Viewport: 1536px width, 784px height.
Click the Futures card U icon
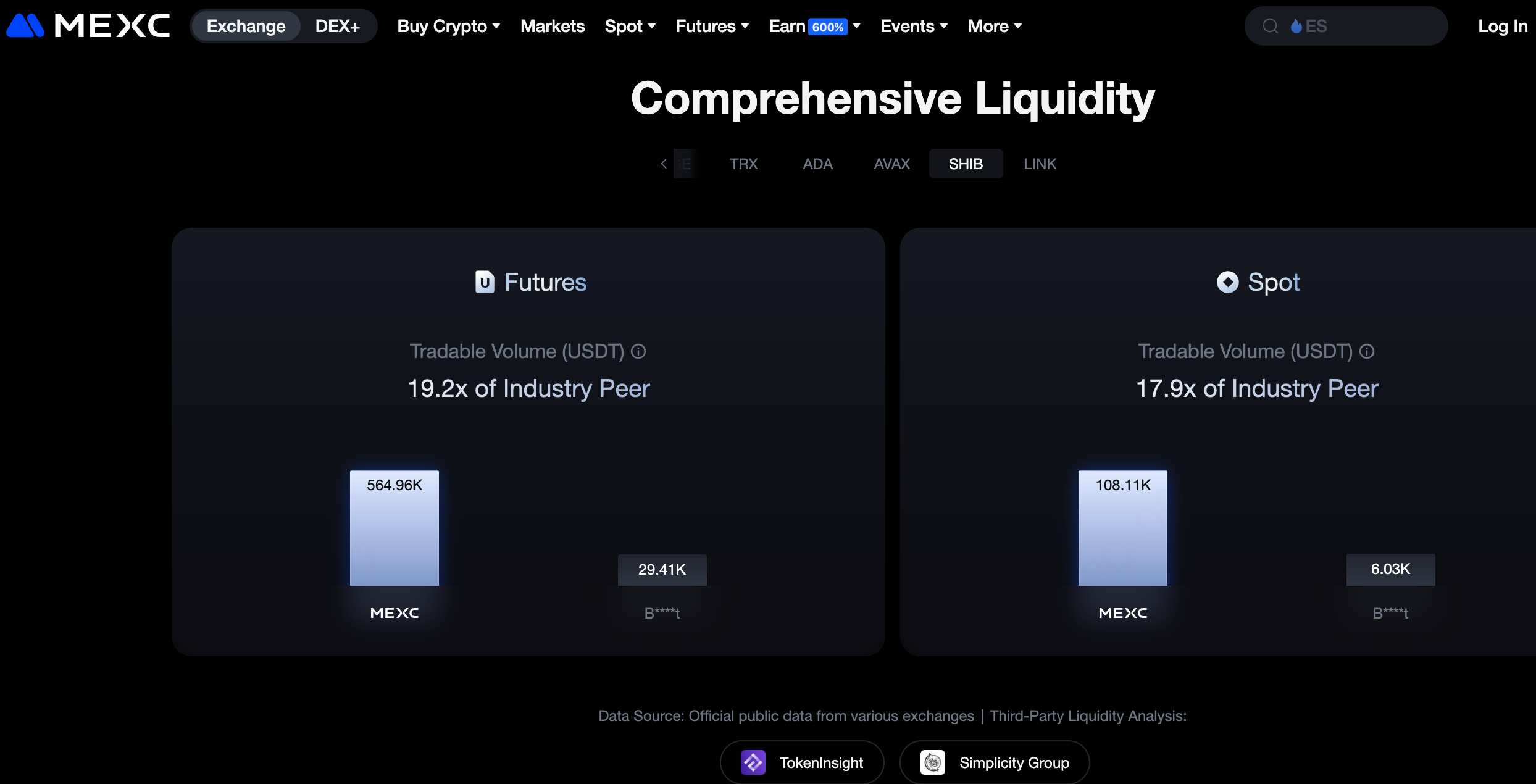pos(485,282)
